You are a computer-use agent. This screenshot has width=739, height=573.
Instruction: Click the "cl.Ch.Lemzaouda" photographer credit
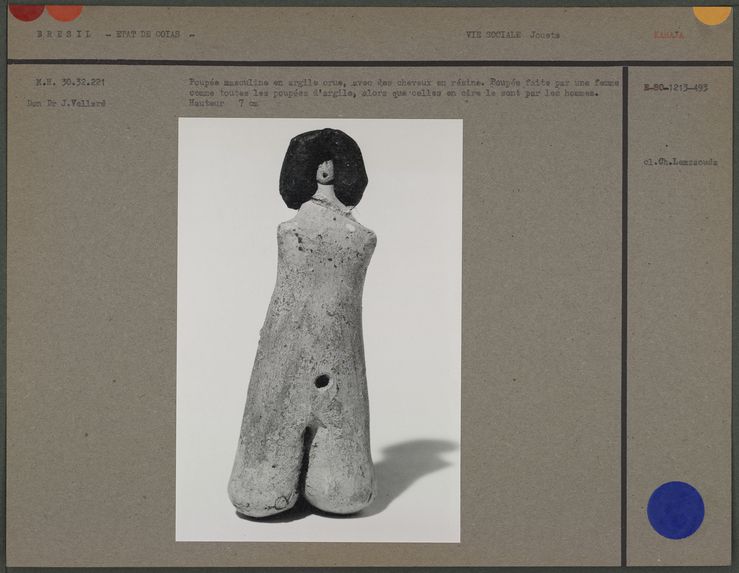[x=680, y=161]
